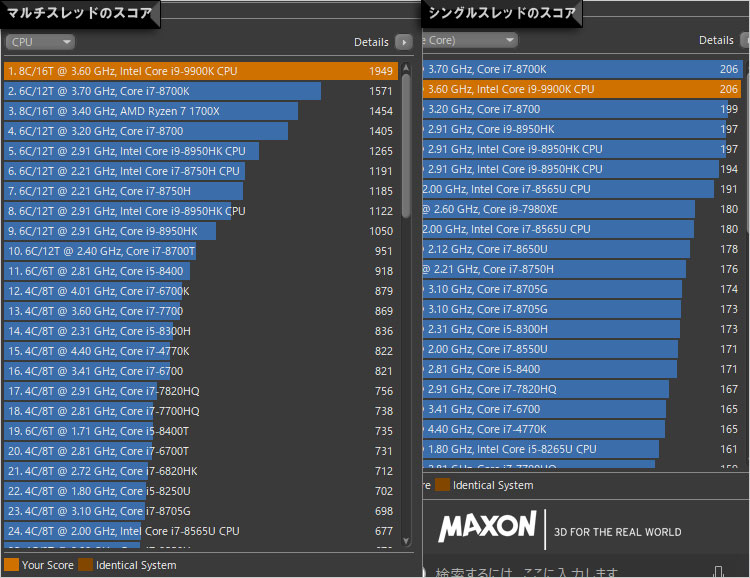
Task: Open the CPU dropdown in multi-thread panel
Action: [40, 42]
